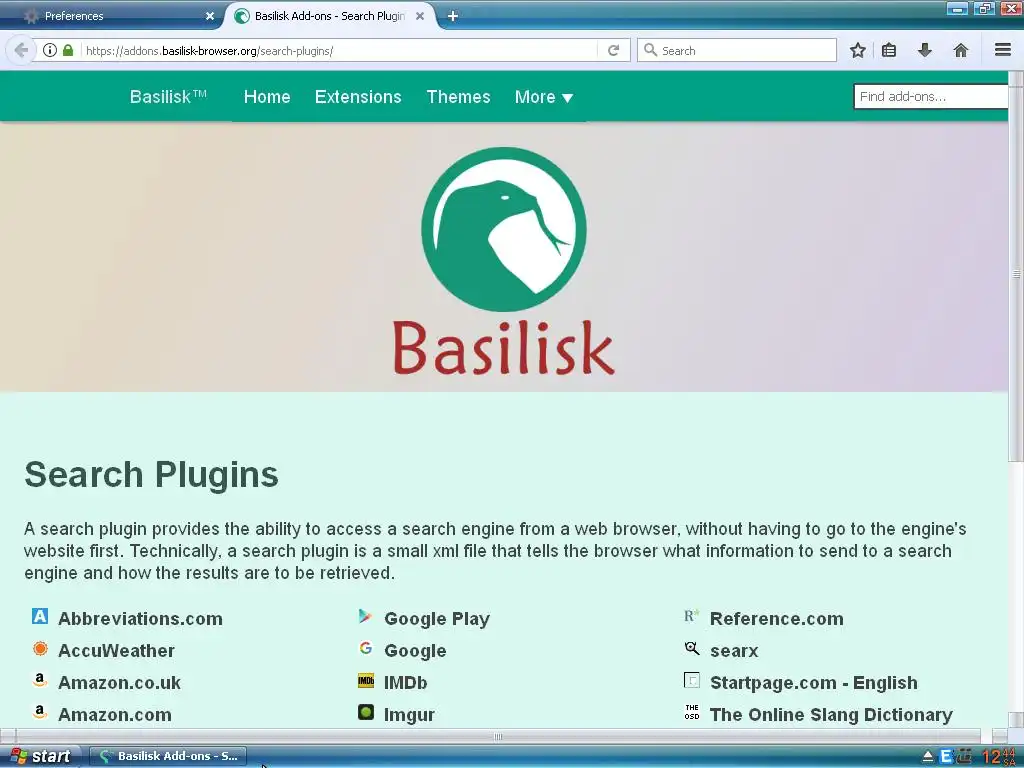Open site information icon in address bar
Viewport: 1024px width, 768px height.
(x=50, y=50)
